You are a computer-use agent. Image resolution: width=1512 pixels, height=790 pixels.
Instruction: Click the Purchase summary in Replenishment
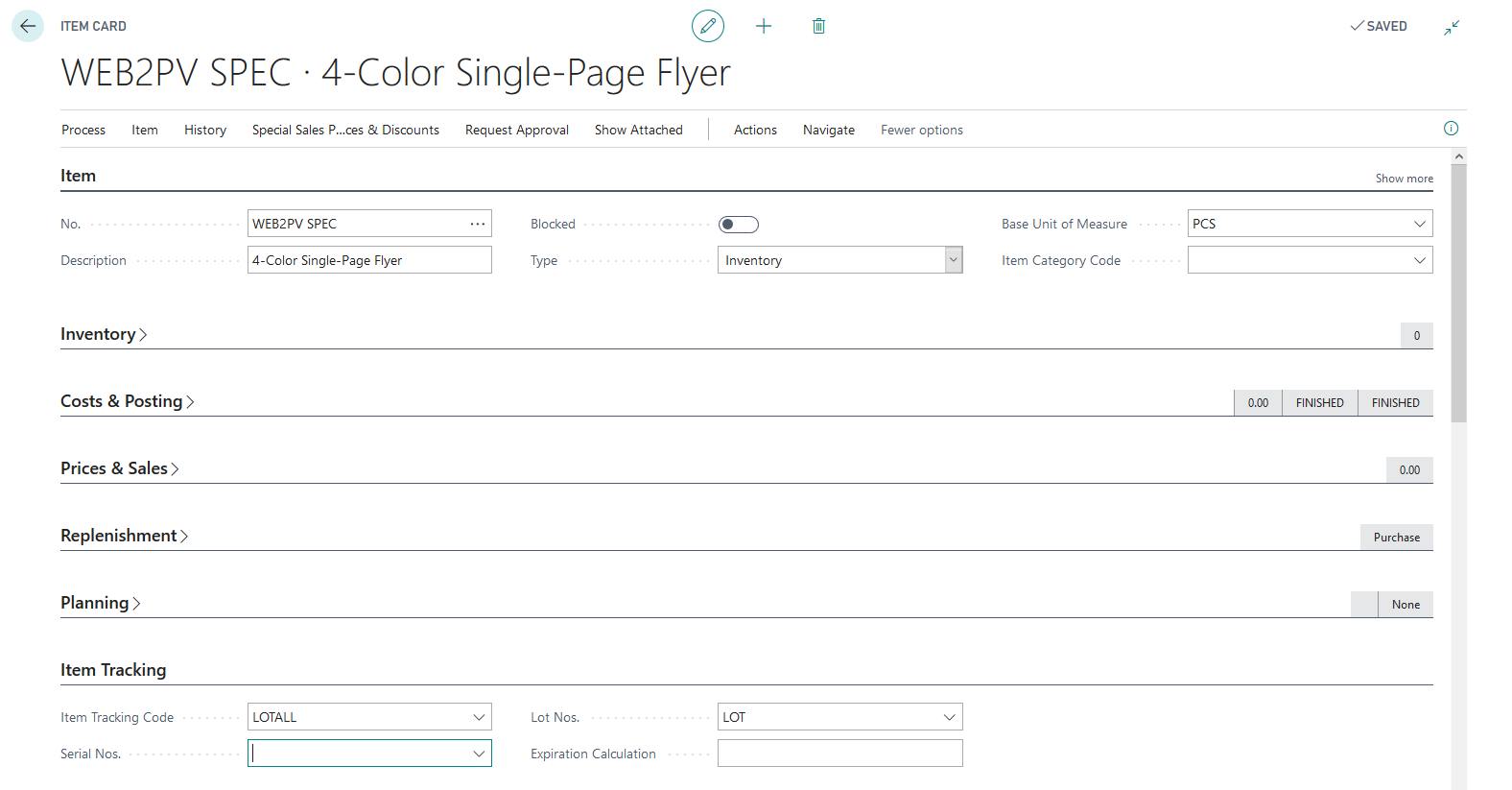click(x=1397, y=538)
